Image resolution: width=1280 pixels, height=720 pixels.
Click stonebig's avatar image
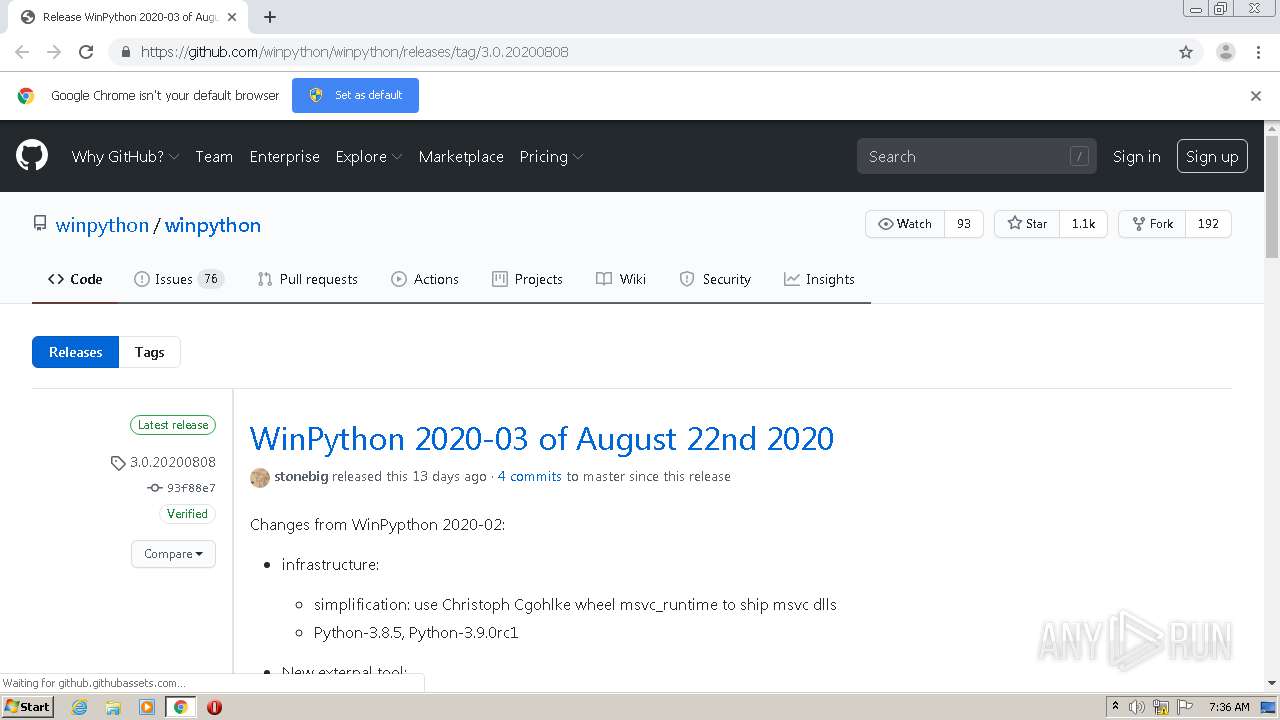click(260, 477)
